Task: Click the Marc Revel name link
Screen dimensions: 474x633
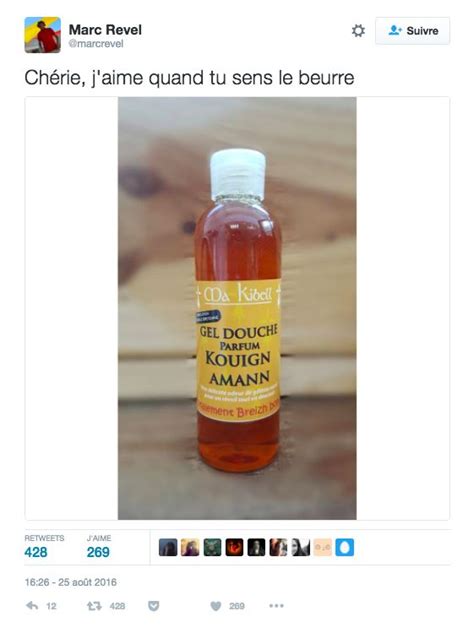Action: point(105,29)
